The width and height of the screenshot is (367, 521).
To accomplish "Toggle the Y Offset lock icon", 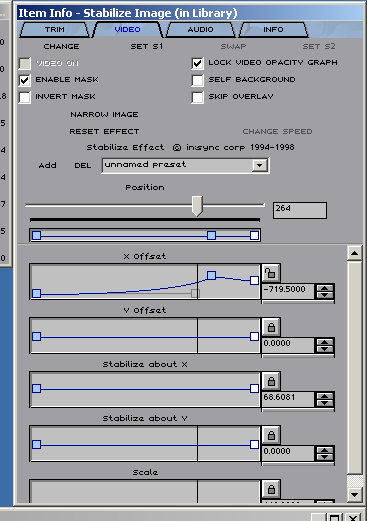I will click(x=271, y=328).
